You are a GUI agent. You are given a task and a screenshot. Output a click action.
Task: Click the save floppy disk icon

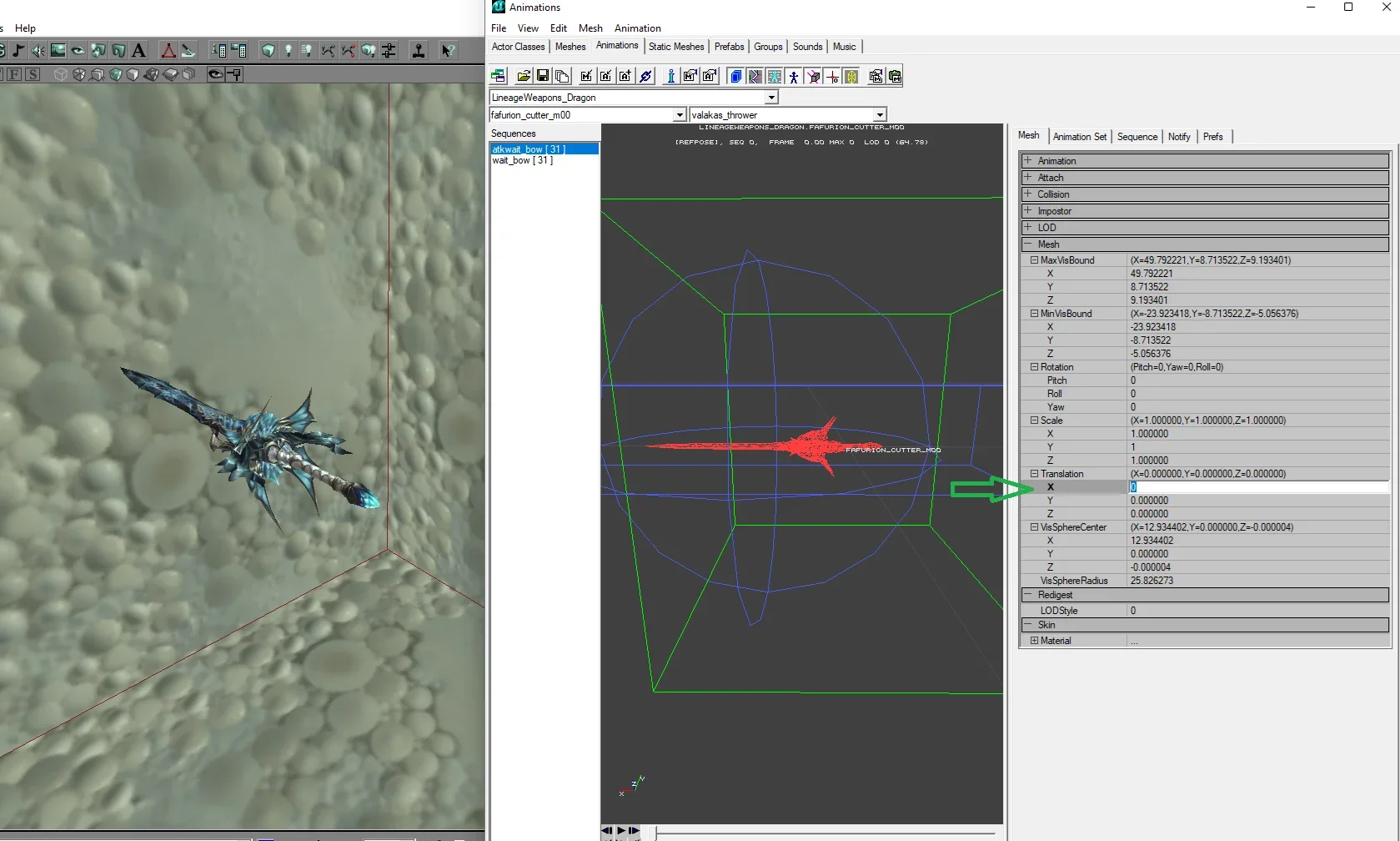(543, 76)
